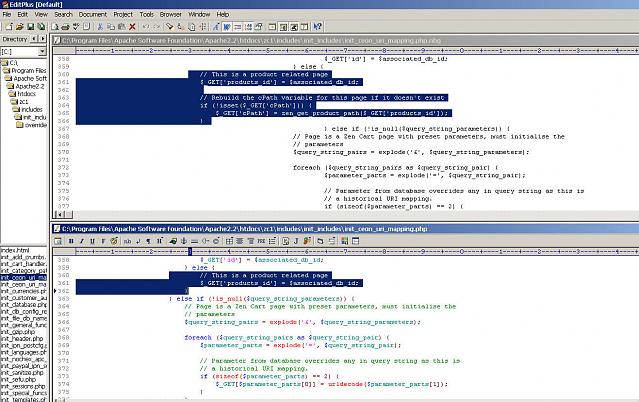
Task: Click the J script icon in HTML toolbar
Action: pyautogui.click(x=296, y=241)
